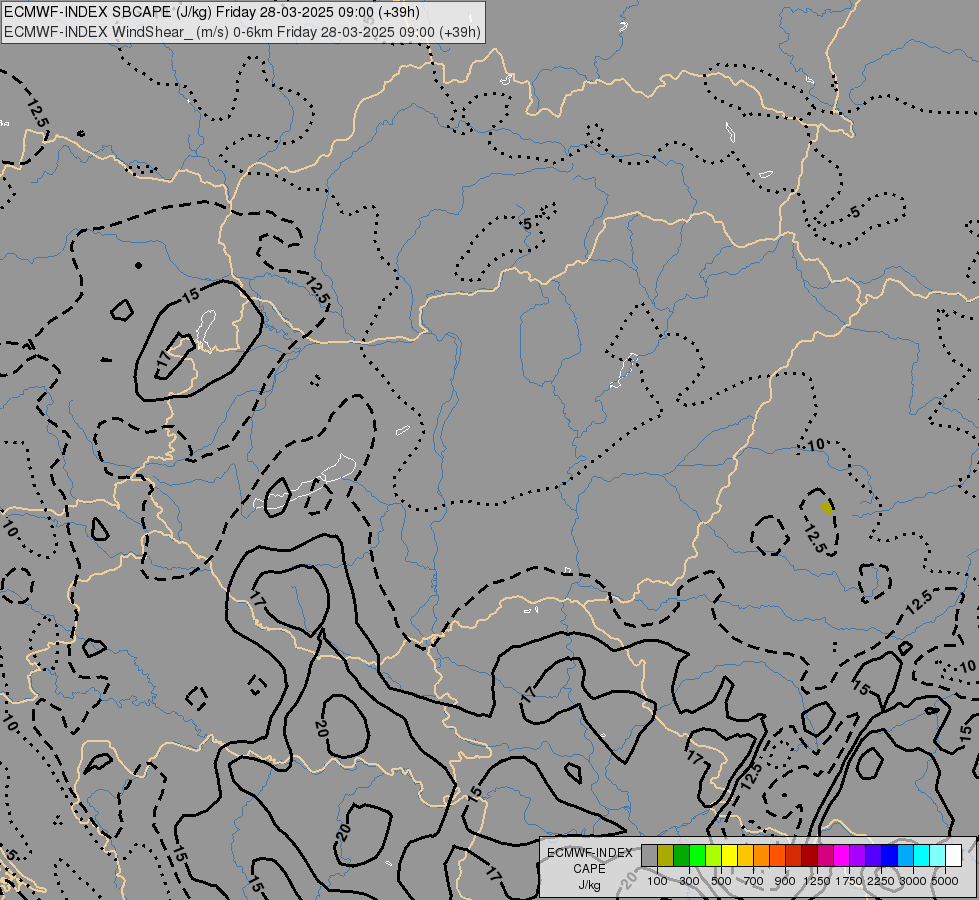Screen dimensions: 979x900
Task: Click the legend heading ECMWF-INDEX
Action: [589, 853]
